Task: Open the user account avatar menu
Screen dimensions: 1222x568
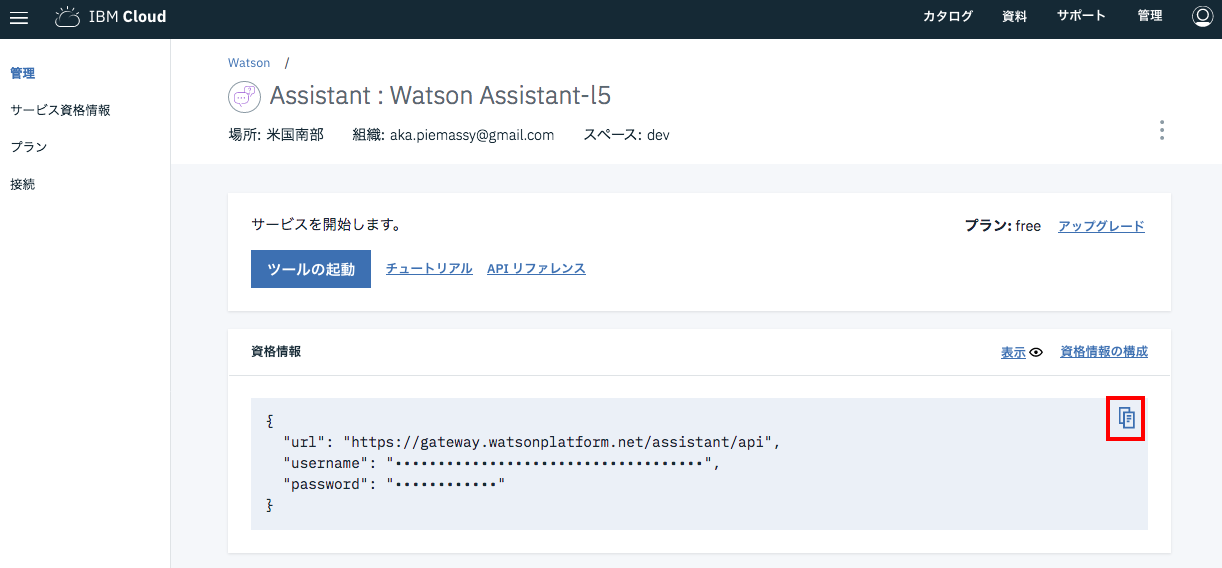Action: pos(1202,17)
